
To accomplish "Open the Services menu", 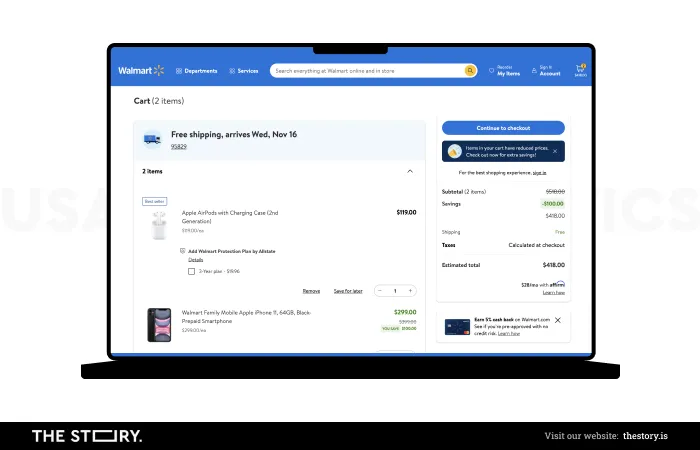I will tap(244, 71).
